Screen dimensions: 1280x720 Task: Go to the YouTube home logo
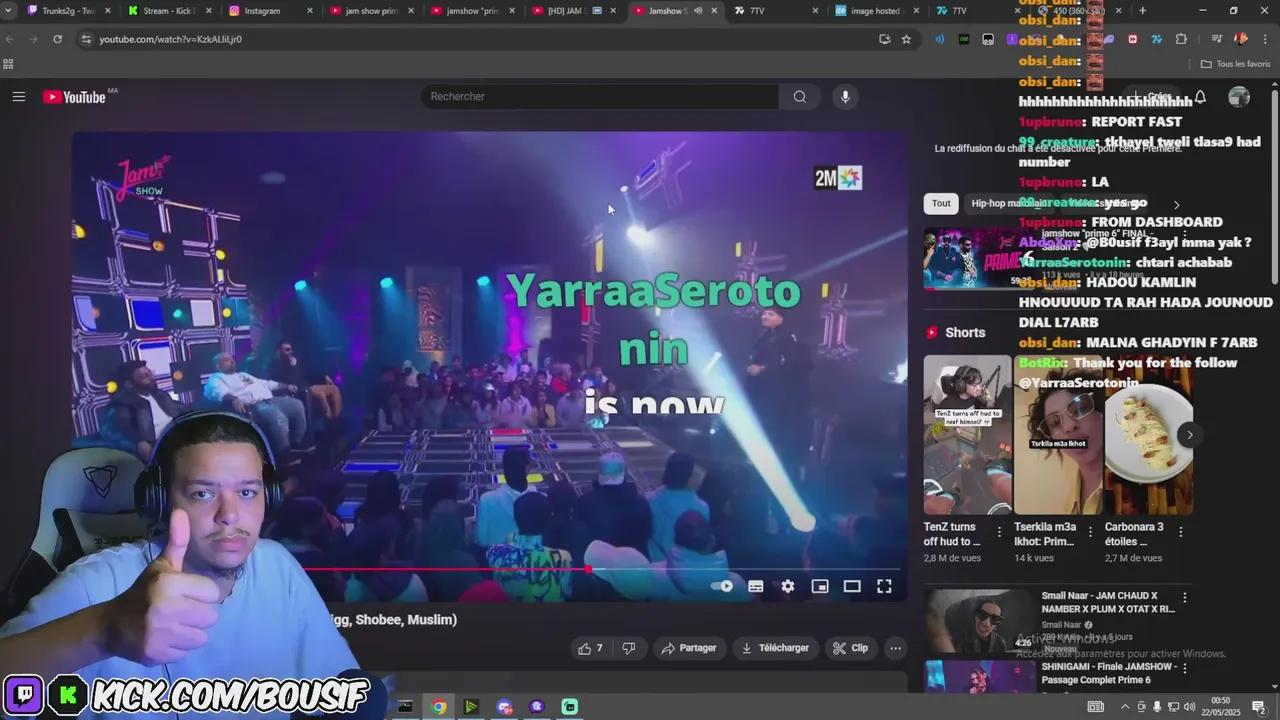(x=74, y=97)
